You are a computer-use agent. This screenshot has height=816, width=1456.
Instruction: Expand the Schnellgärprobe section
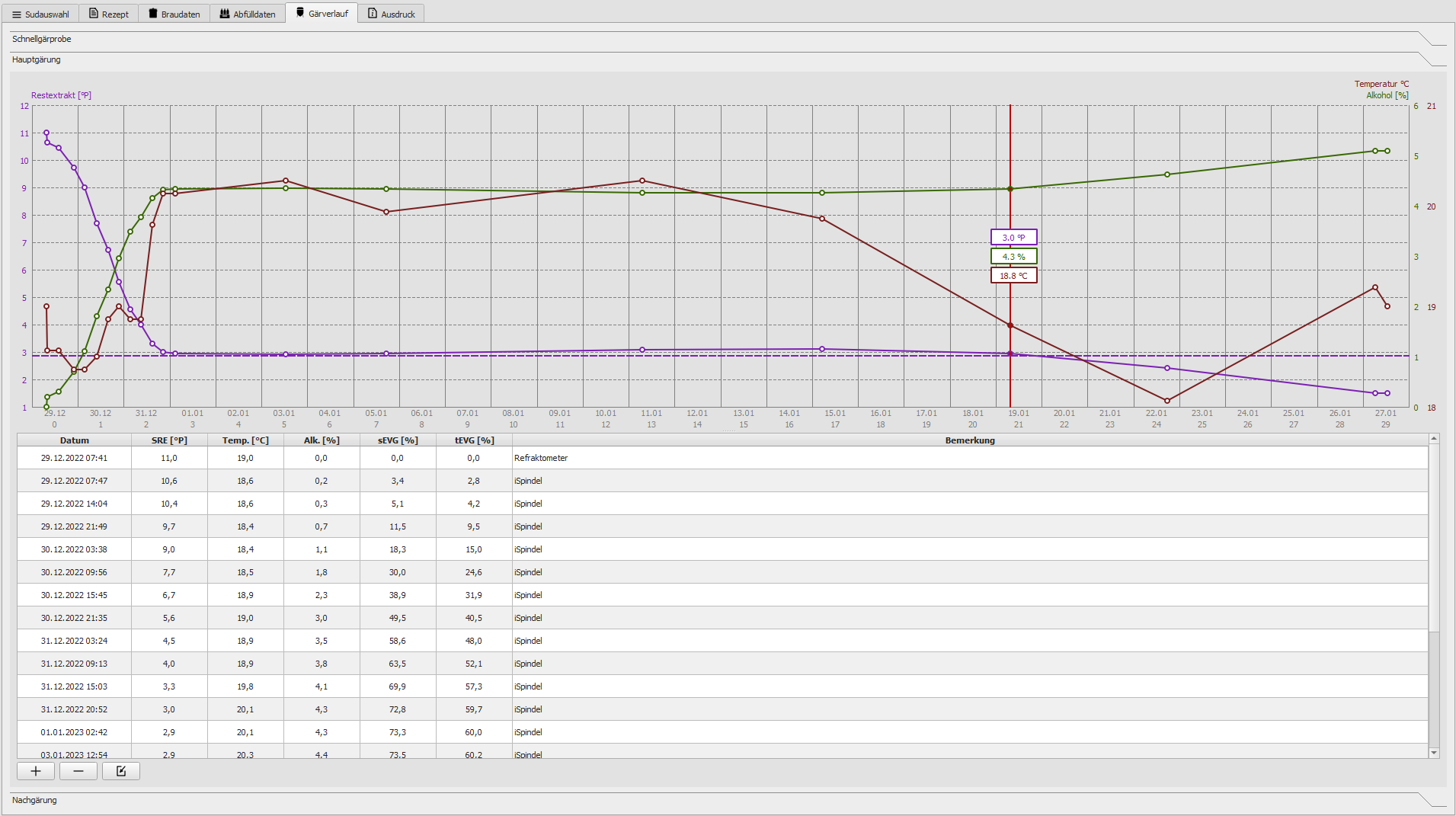pyautogui.click(x=42, y=39)
